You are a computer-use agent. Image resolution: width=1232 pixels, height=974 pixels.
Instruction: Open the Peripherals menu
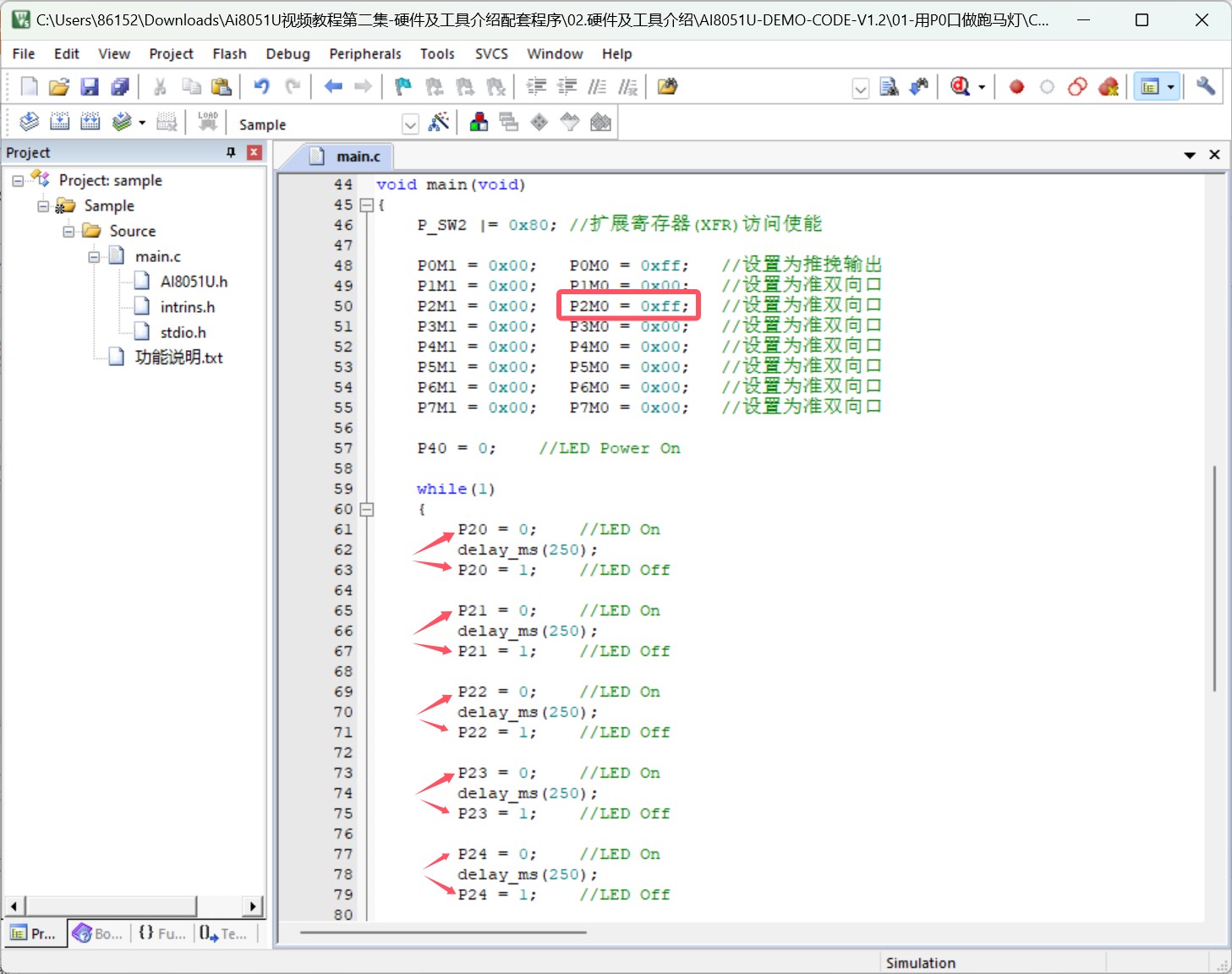[x=365, y=54]
